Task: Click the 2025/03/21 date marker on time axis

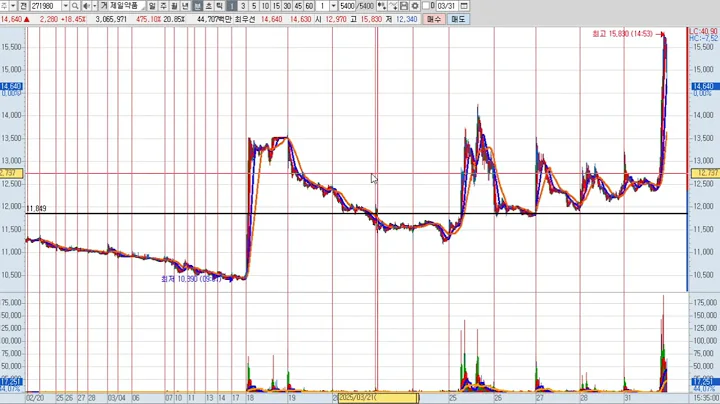Action: click(378, 398)
